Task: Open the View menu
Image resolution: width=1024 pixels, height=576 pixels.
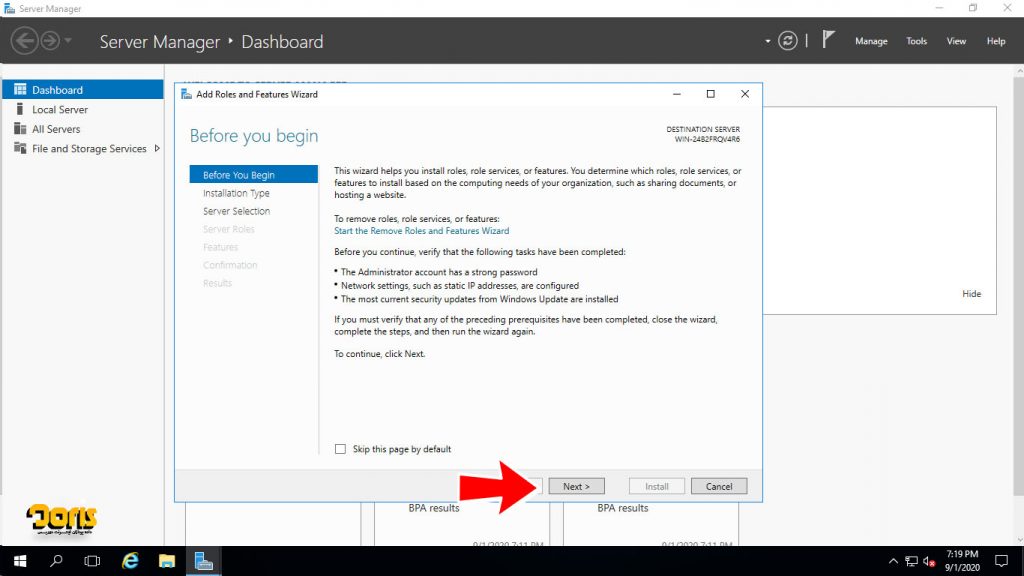Action: (x=956, y=41)
